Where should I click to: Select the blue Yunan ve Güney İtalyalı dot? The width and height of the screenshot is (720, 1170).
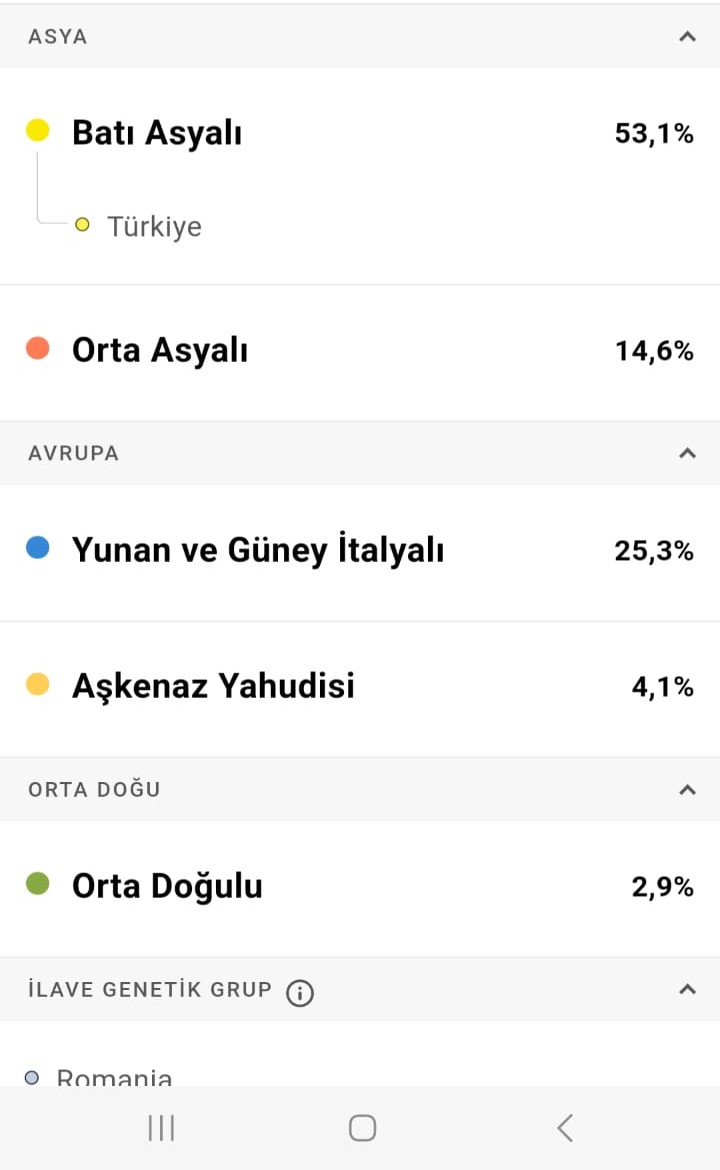click(37, 548)
